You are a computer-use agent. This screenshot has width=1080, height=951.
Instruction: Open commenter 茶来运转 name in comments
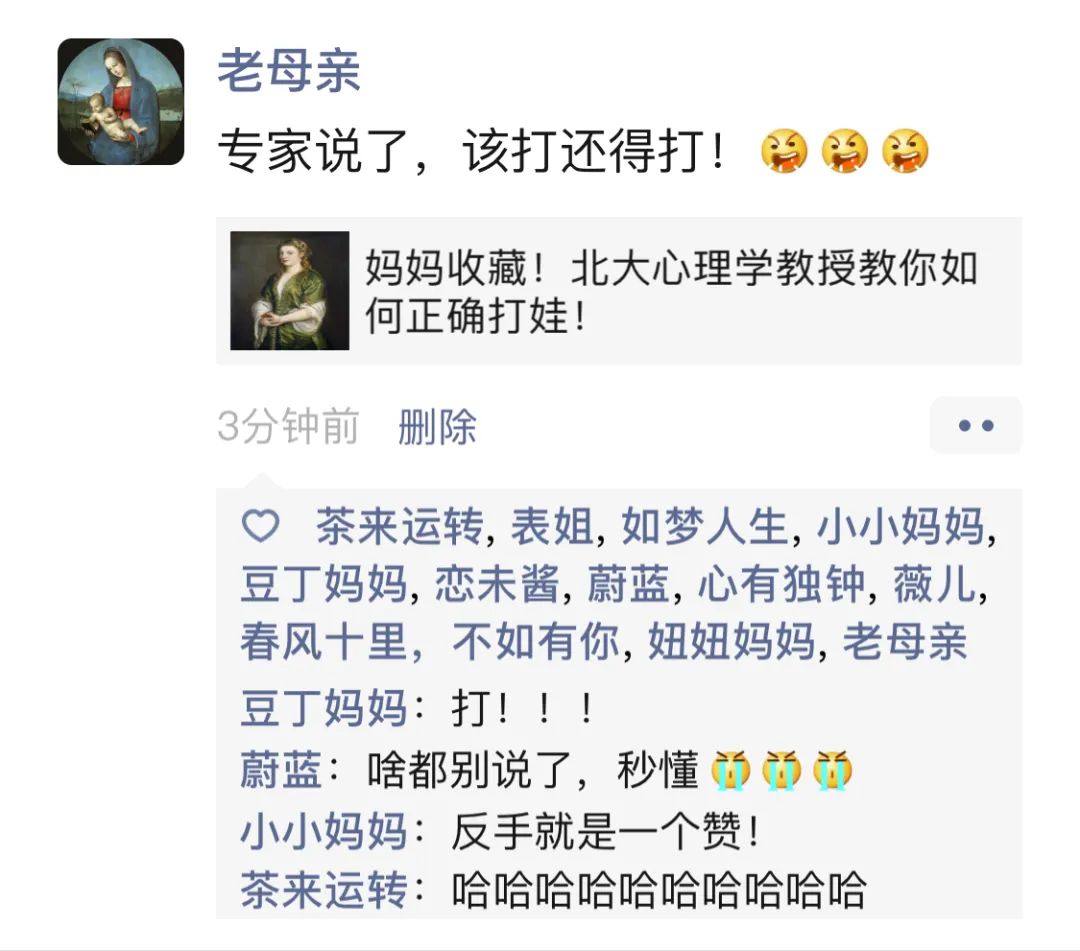(324, 890)
